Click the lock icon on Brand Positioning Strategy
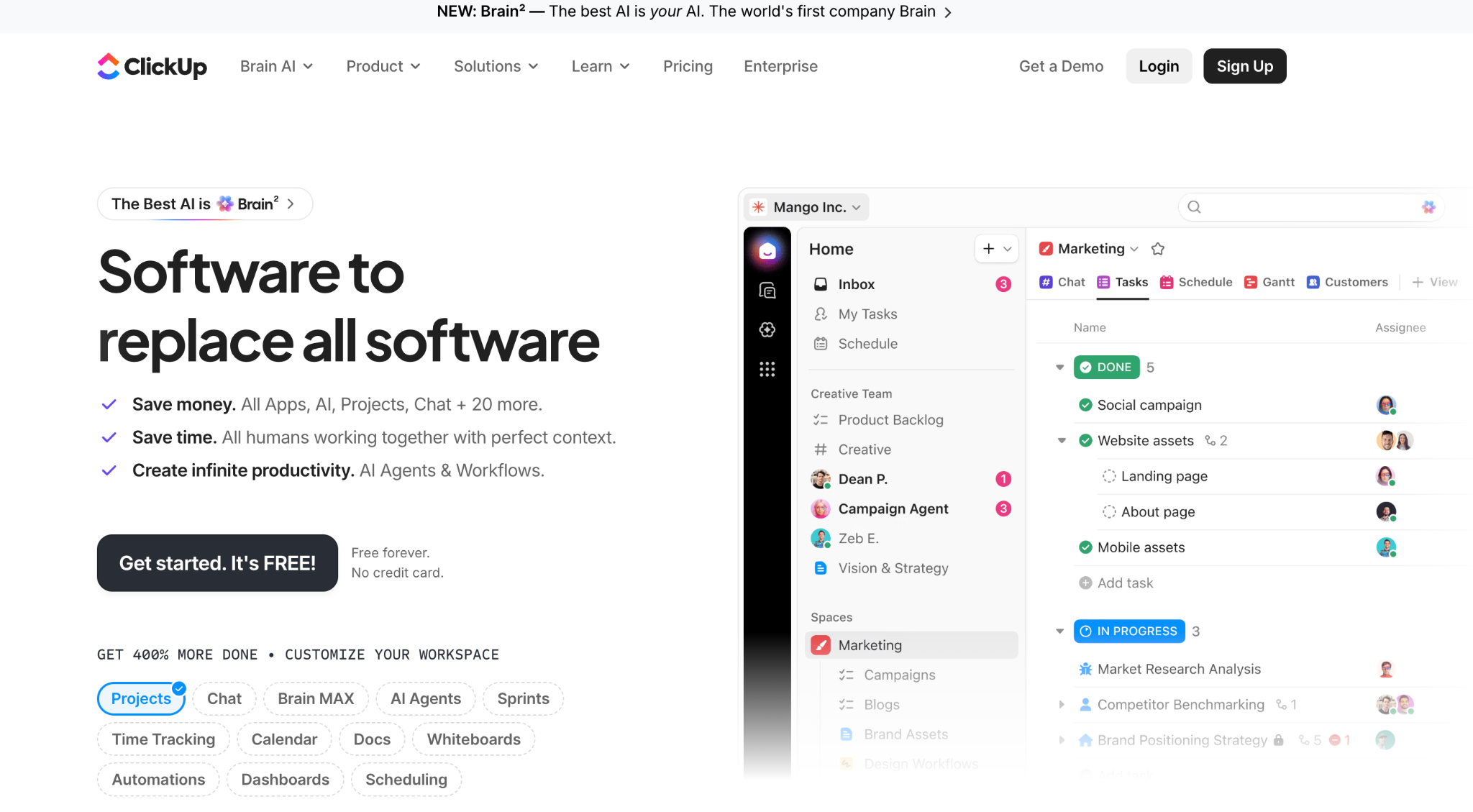Image resolution: width=1473 pixels, height=812 pixels. coord(1278,740)
